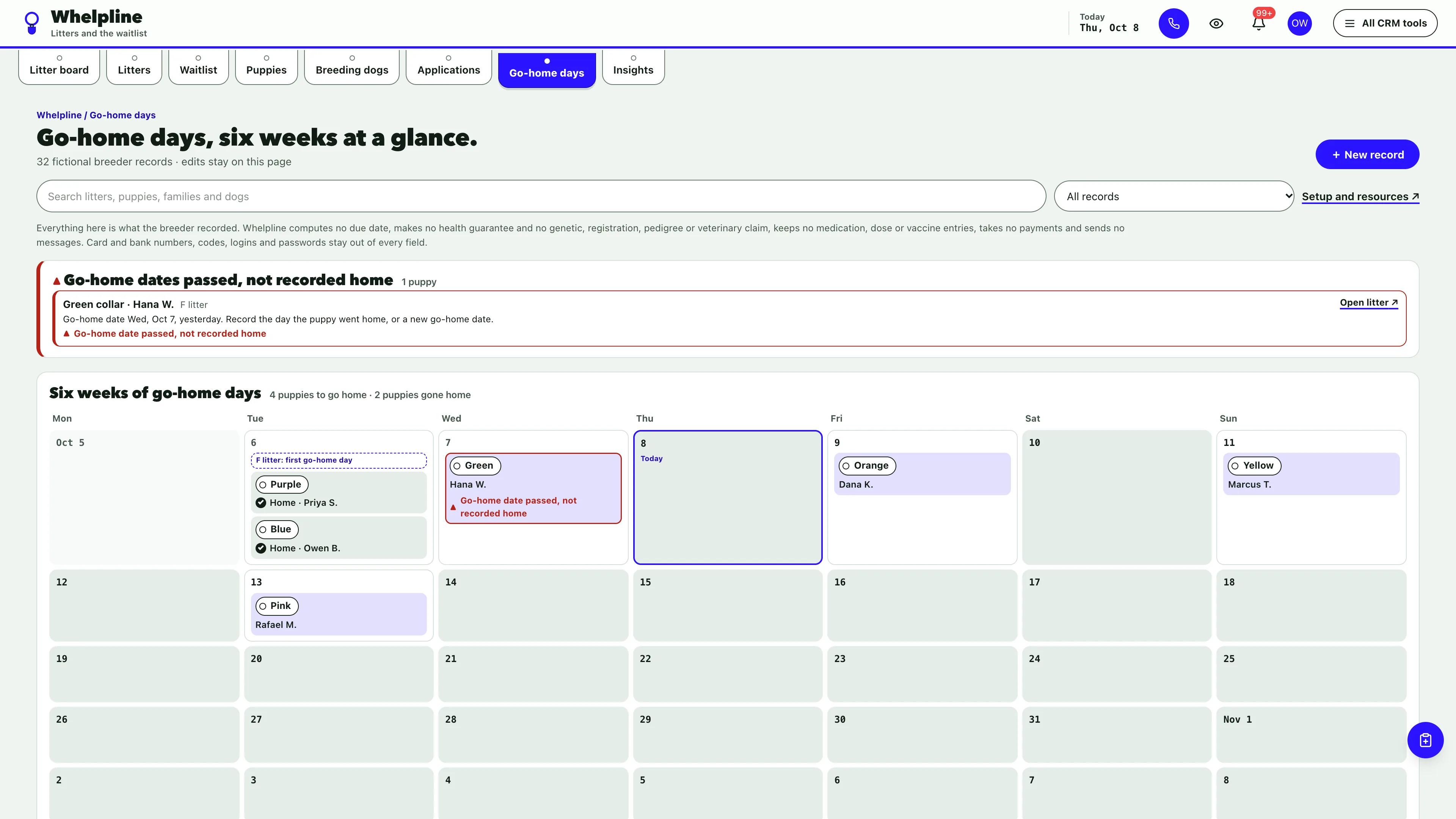Open All CRM tools menu

[1385, 23]
